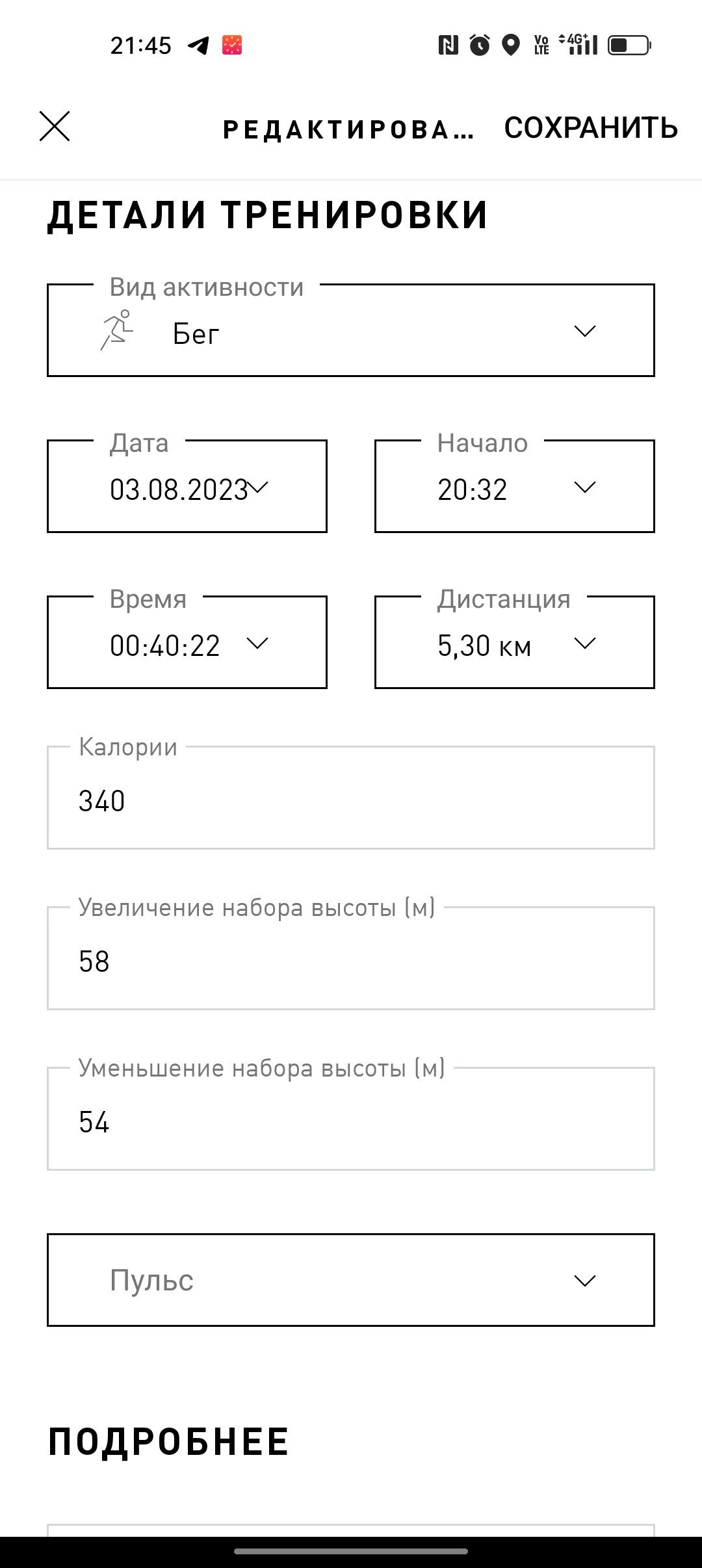702x1568 pixels.
Task: Tap the red calendar app notification icon
Action: (x=232, y=46)
